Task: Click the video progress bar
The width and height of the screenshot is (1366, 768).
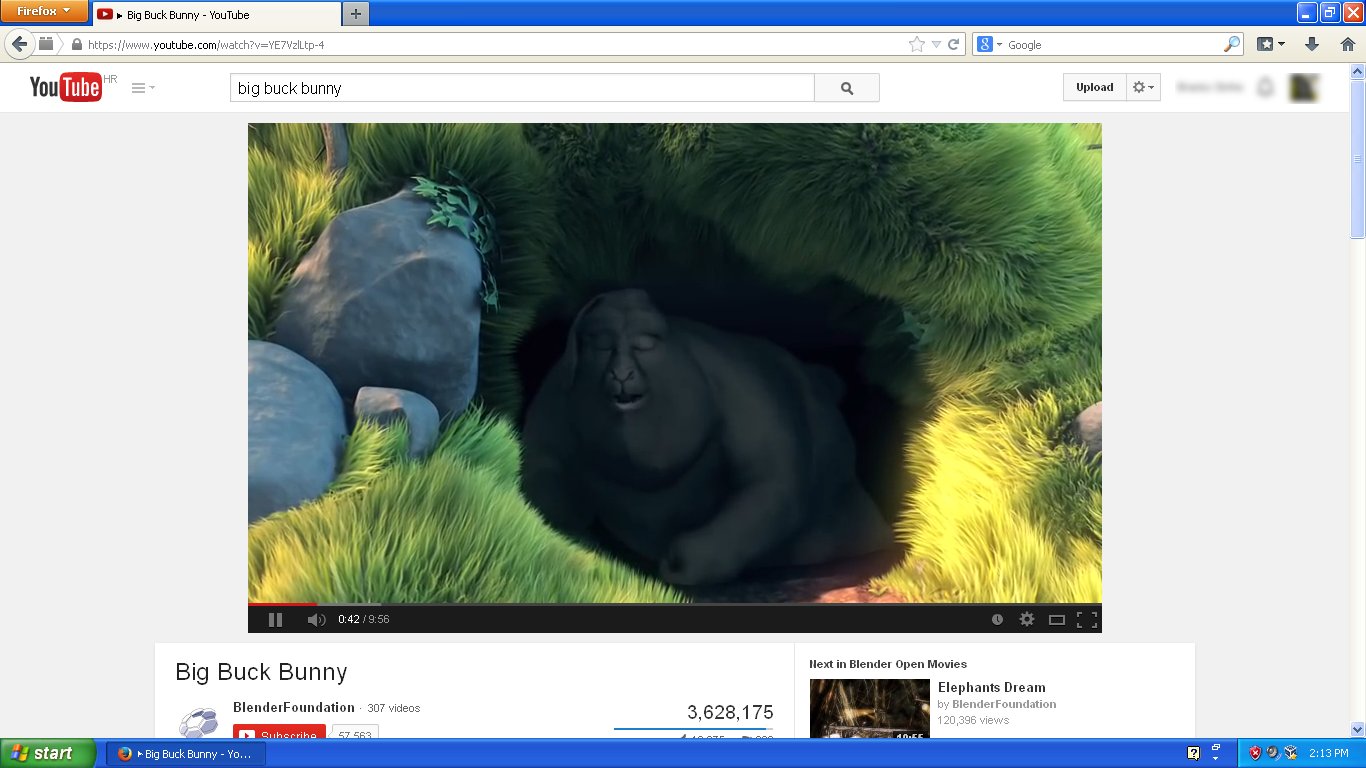Action: pyautogui.click(x=674, y=604)
